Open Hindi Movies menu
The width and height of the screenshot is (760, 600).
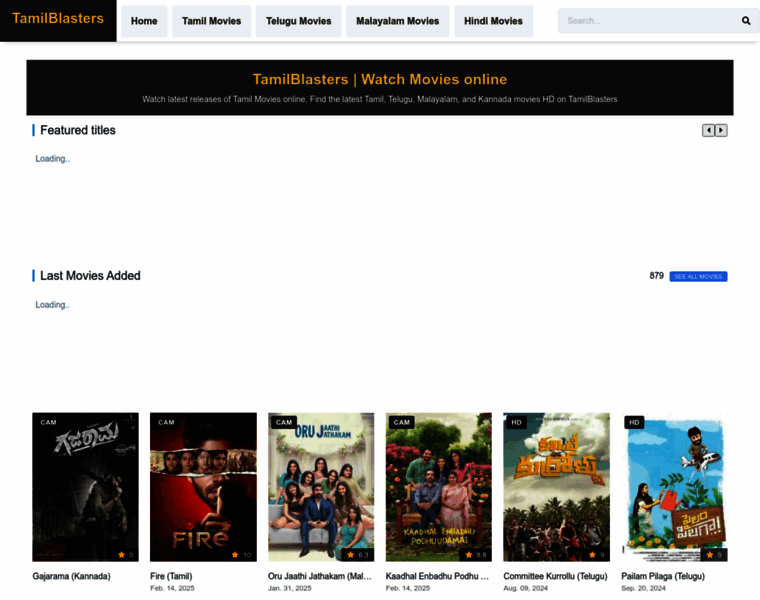pyautogui.click(x=493, y=21)
